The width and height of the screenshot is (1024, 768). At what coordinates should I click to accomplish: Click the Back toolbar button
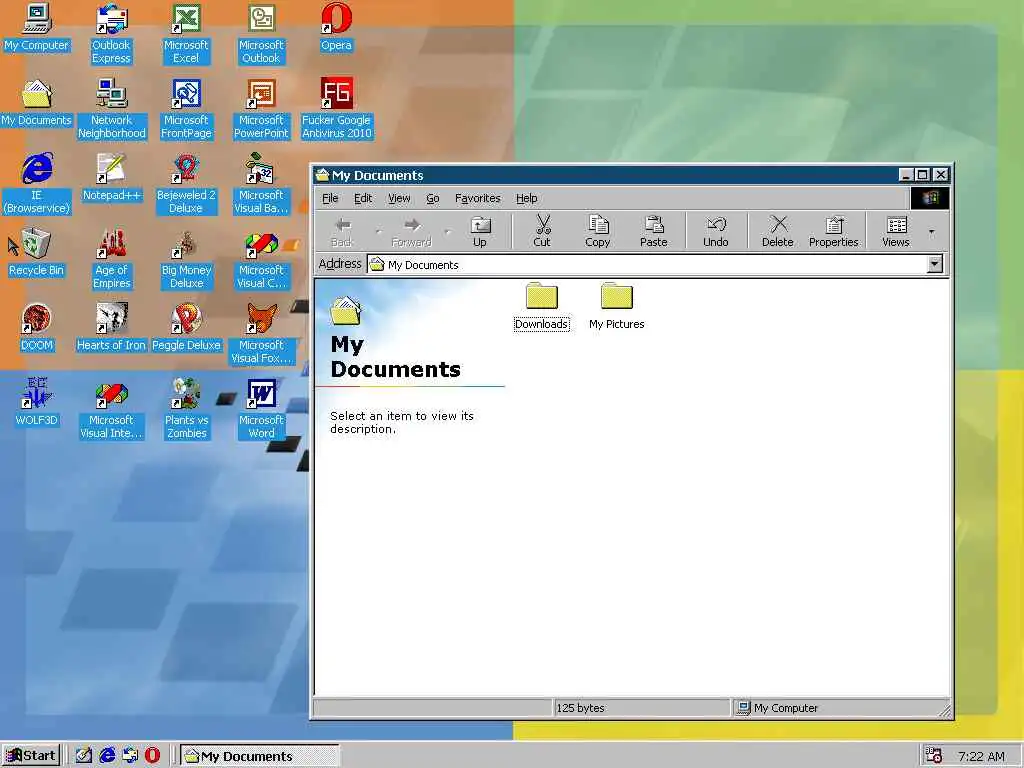tap(342, 231)
